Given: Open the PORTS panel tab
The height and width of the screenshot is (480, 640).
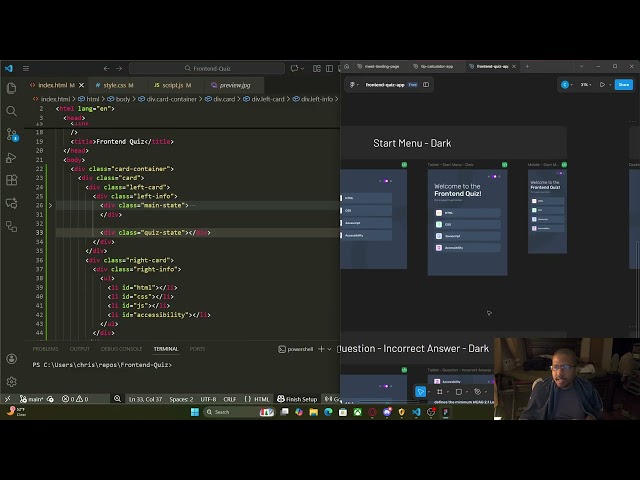Looking at the screenshot, I should coord(197,349).
